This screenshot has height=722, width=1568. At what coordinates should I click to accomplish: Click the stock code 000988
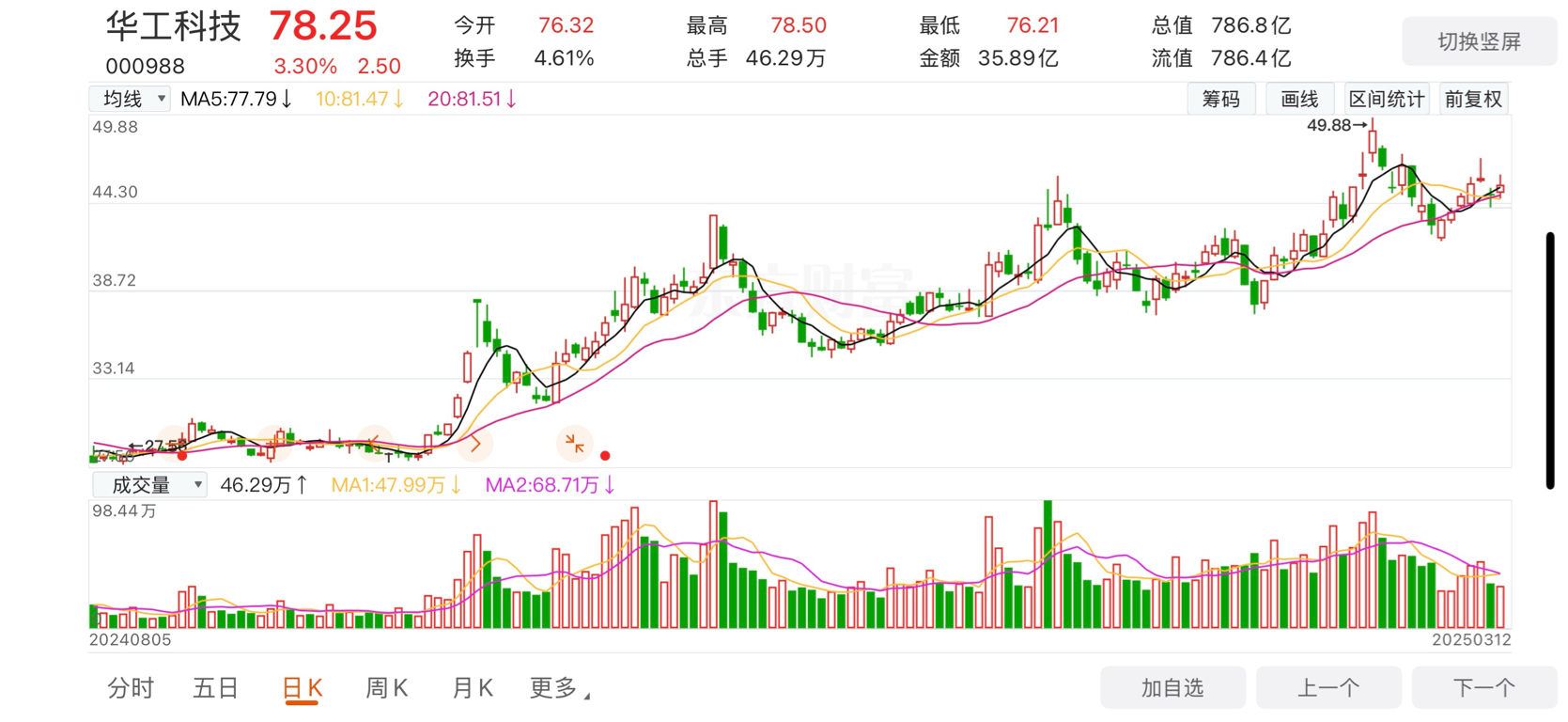(x=145, y=67)
